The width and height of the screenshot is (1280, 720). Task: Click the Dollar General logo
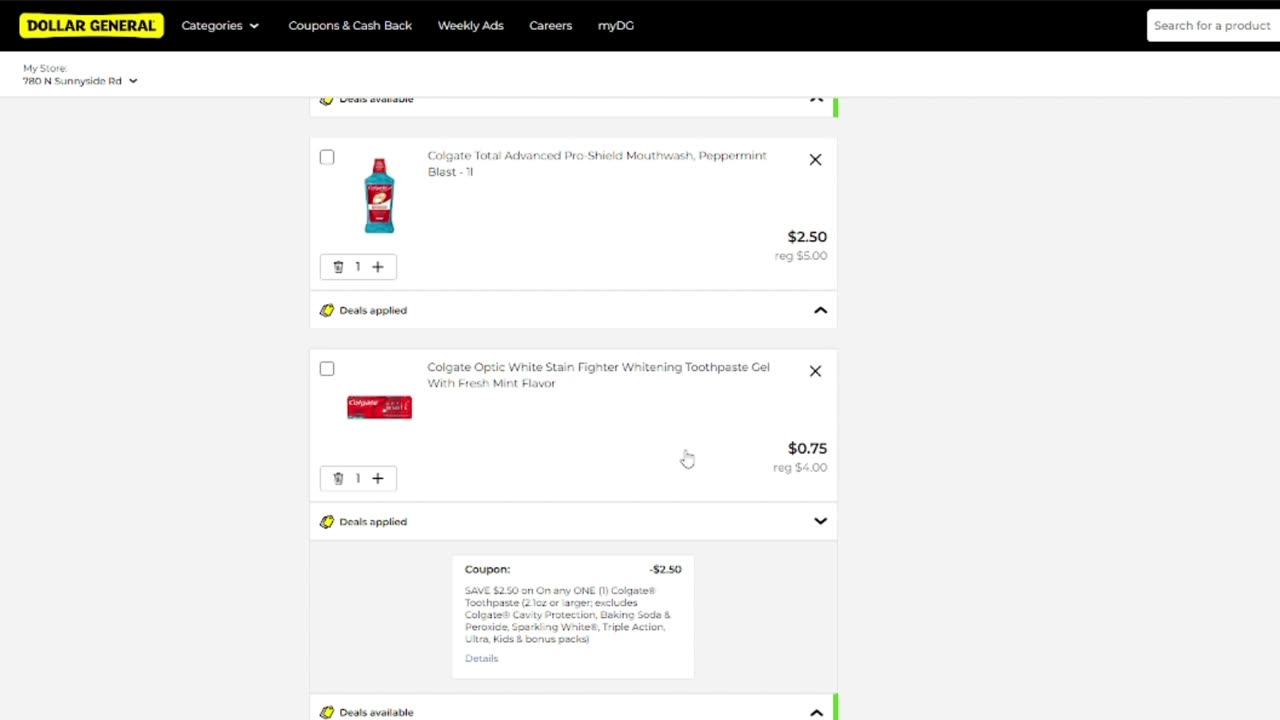[91, 26]
